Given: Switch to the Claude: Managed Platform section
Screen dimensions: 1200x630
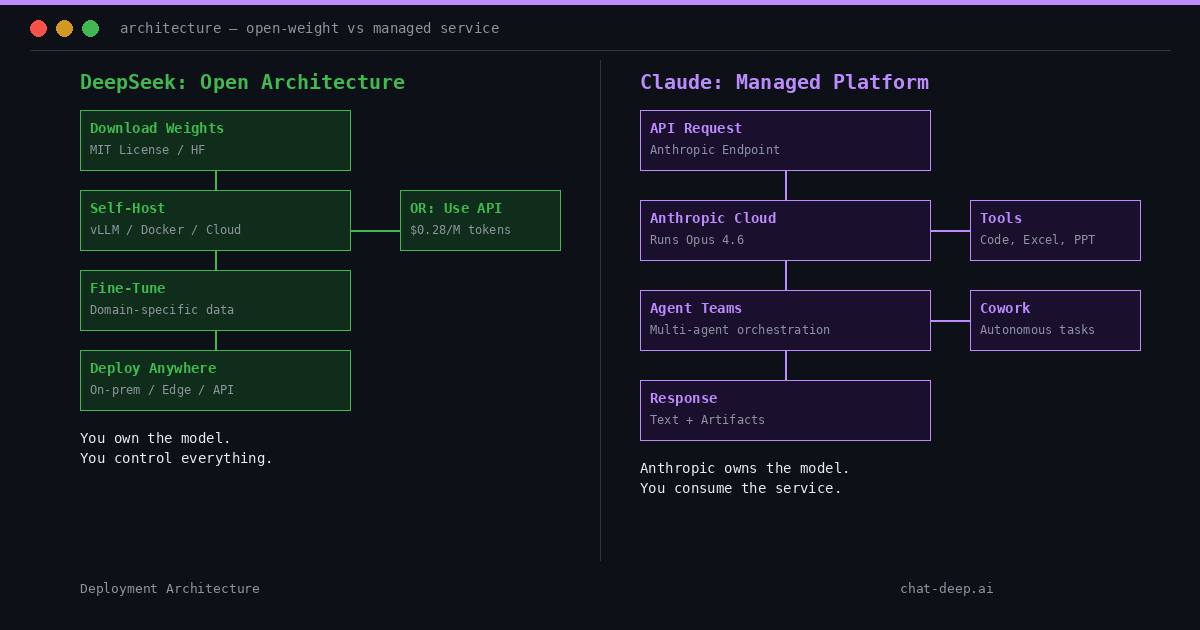Looking at the screenshot, I should [x=785, y=82].
